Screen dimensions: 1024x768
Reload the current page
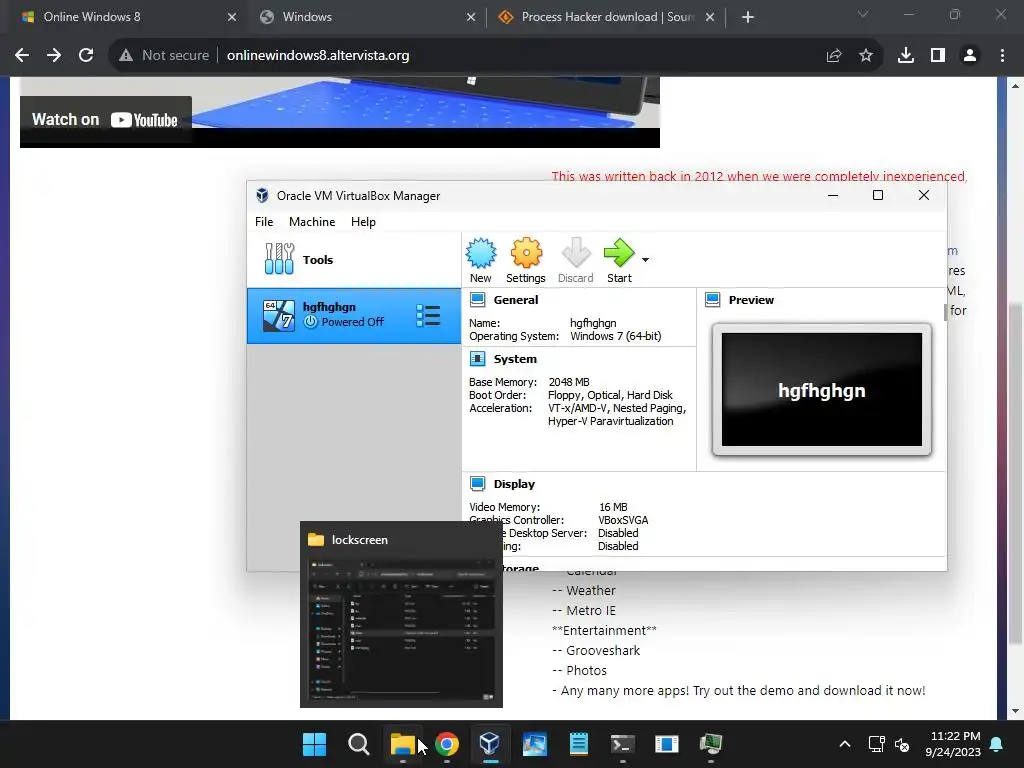[86, 56]
